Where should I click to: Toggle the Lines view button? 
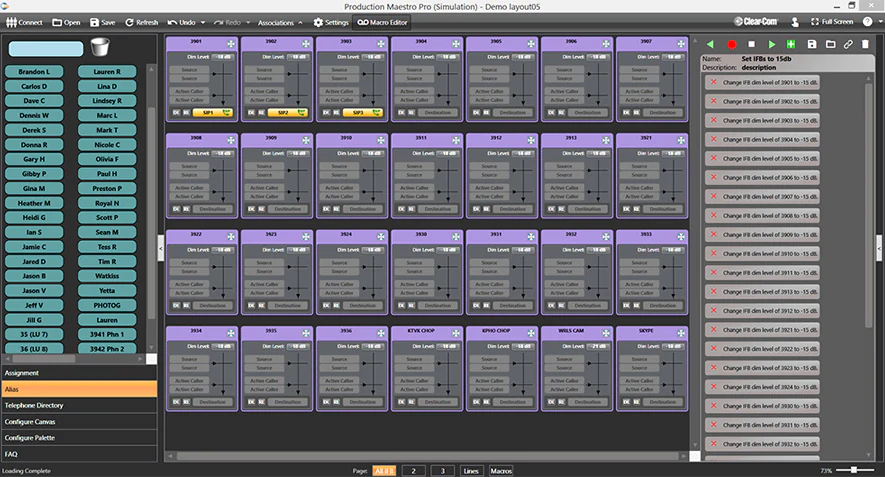click(471, 471)
